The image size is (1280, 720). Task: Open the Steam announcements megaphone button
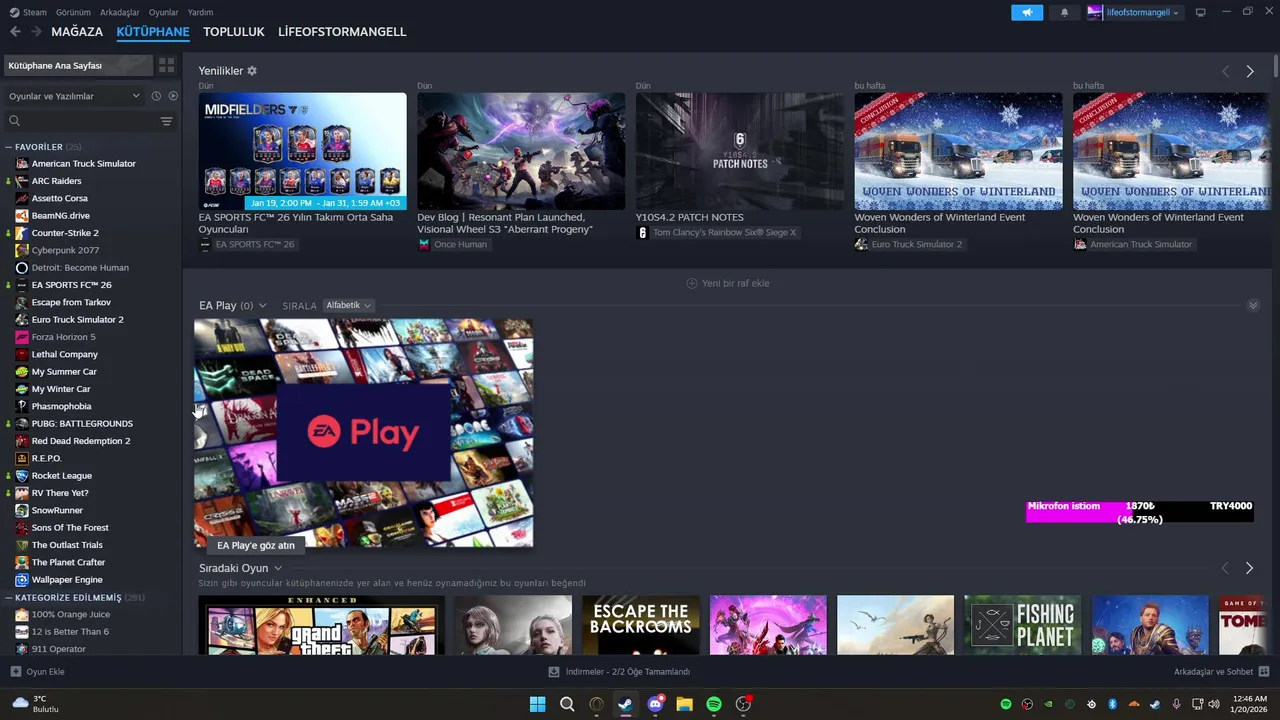(x=1026, y=12)
